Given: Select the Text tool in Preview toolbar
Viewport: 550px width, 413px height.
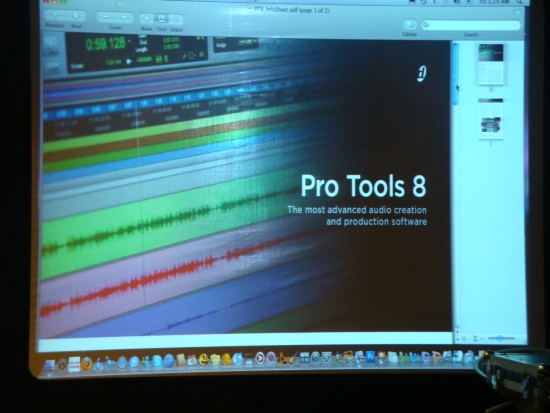Looking at the screenshot, I should 161,19.
